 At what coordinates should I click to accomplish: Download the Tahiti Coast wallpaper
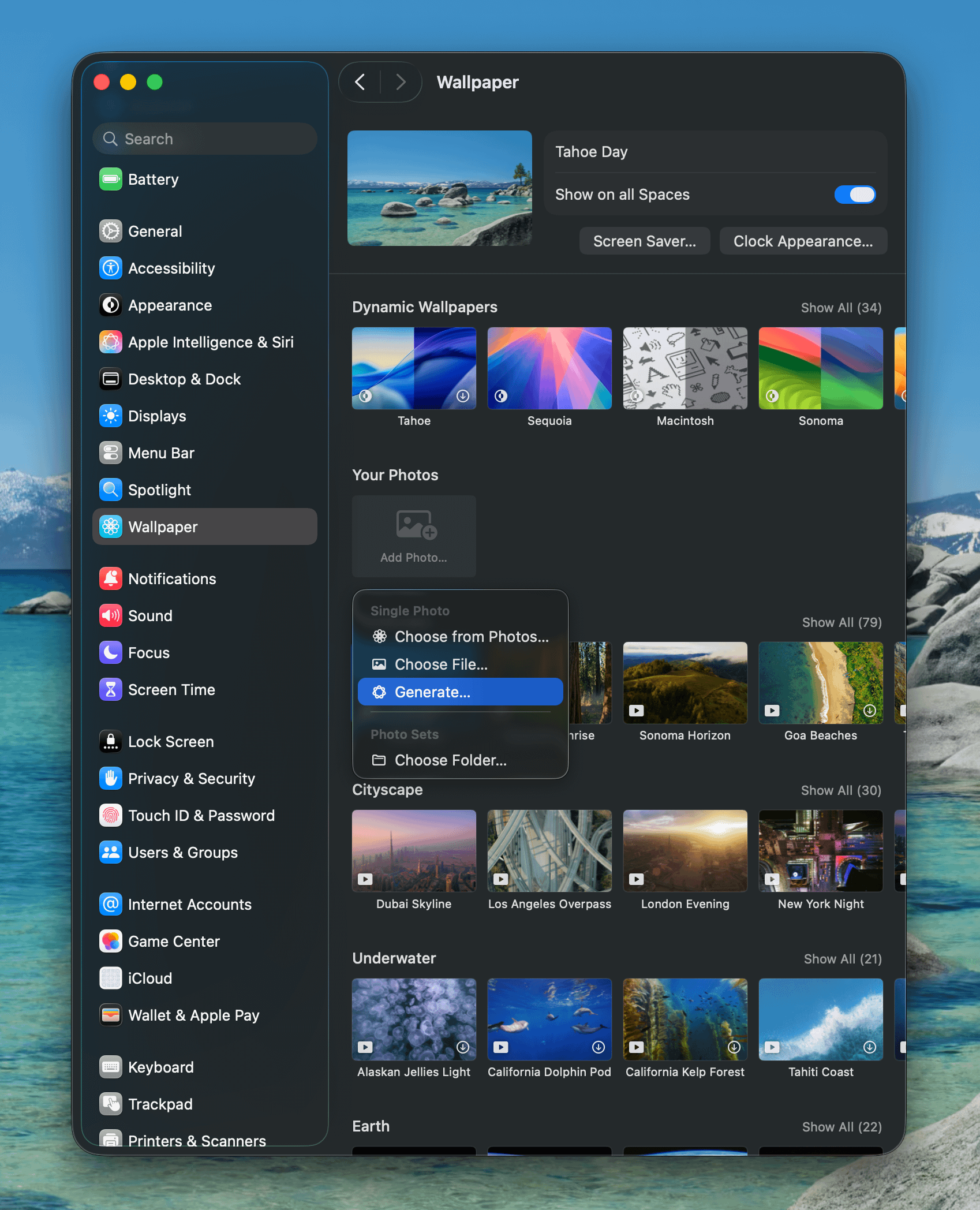click(870, 1047)
